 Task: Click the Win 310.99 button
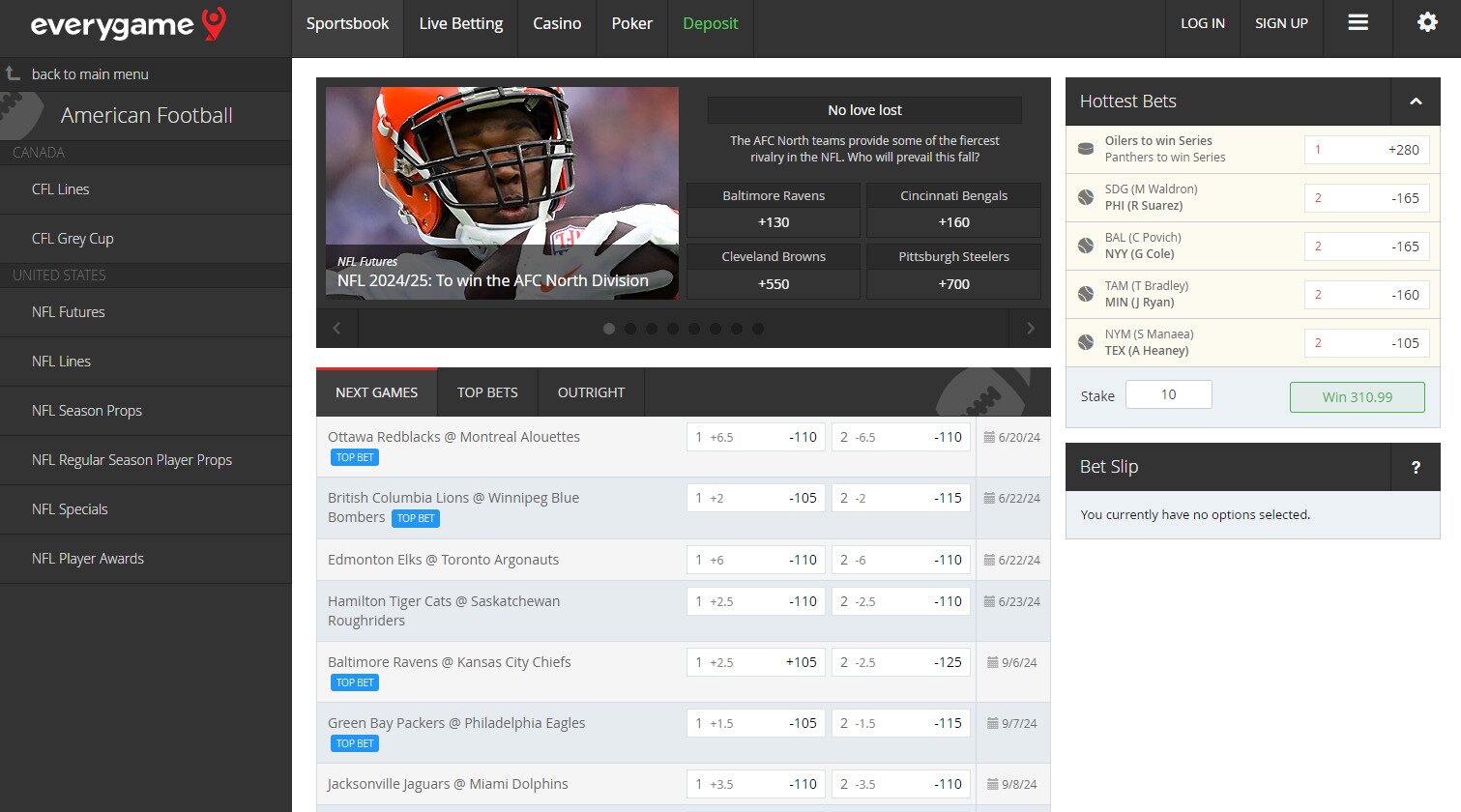[x=1357, y=397]
